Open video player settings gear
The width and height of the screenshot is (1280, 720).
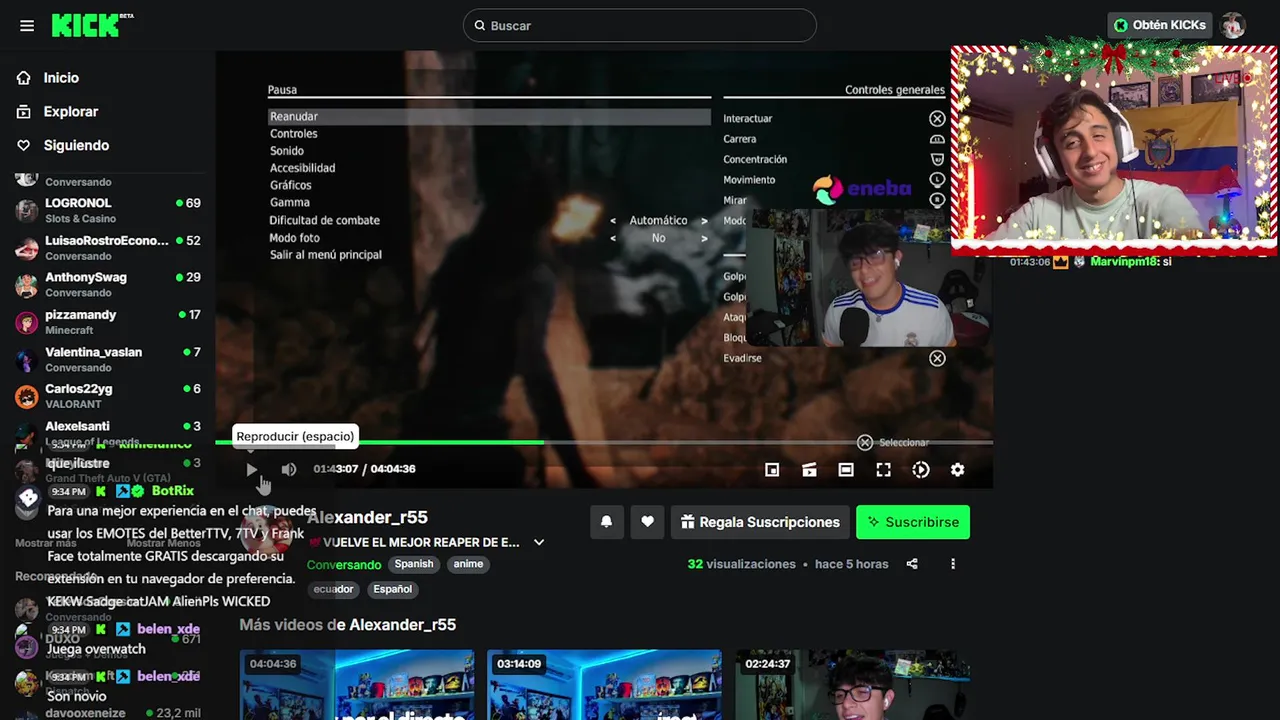(x=957, y=469)
